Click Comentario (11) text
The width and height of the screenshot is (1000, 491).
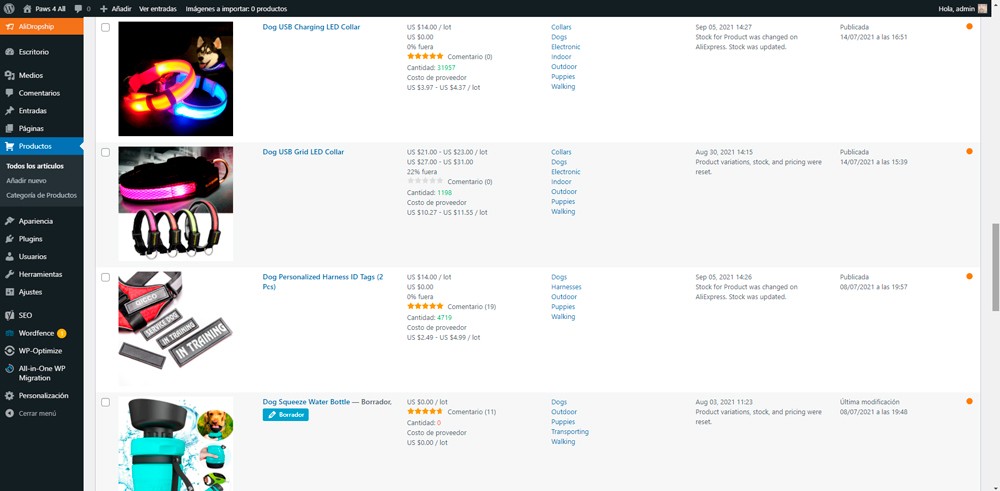pyautogui.click(x=471, y=412)
